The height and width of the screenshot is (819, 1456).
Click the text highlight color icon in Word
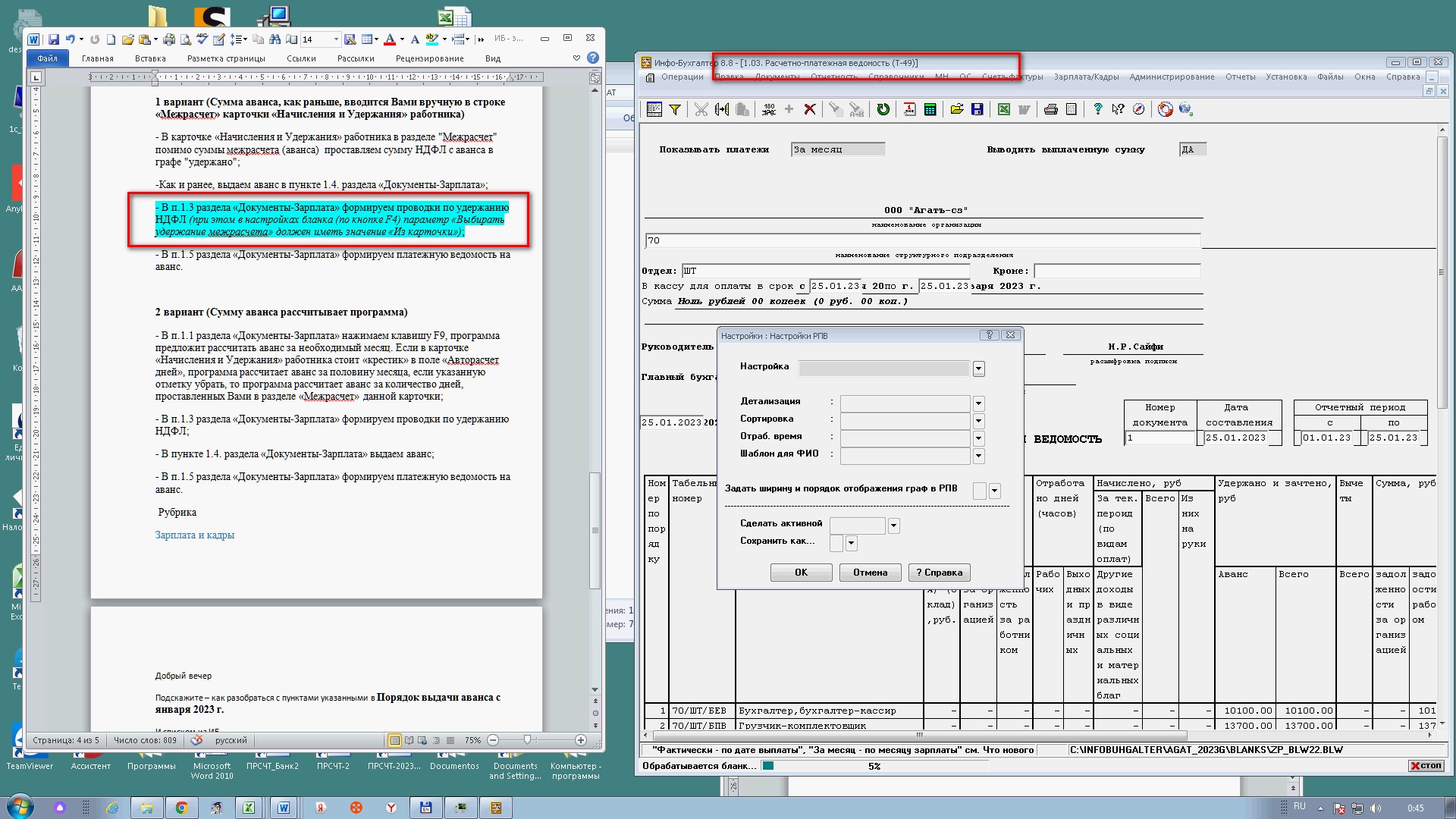(x=431, y=39)
